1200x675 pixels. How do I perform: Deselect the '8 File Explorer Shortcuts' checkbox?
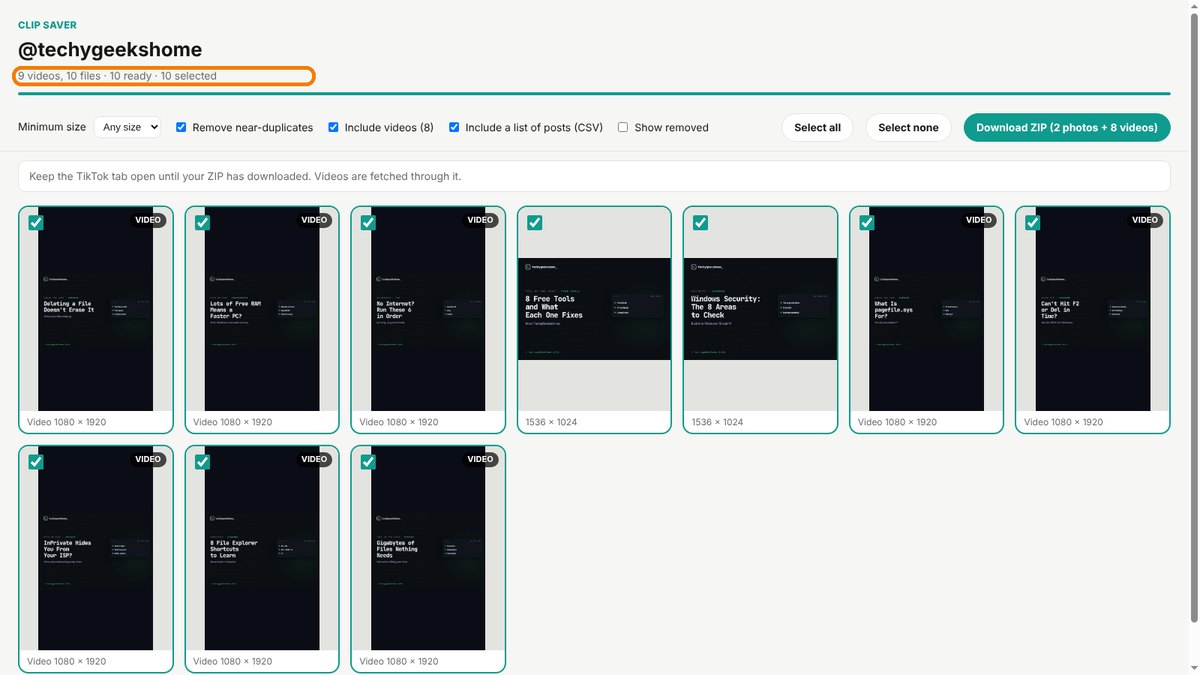click(x=202, y=462)
